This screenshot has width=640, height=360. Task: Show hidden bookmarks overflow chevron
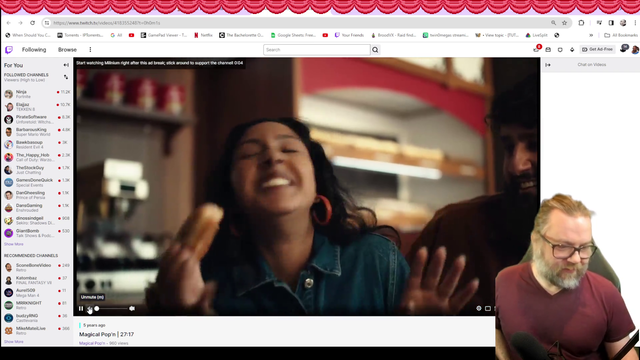(591, 36)
